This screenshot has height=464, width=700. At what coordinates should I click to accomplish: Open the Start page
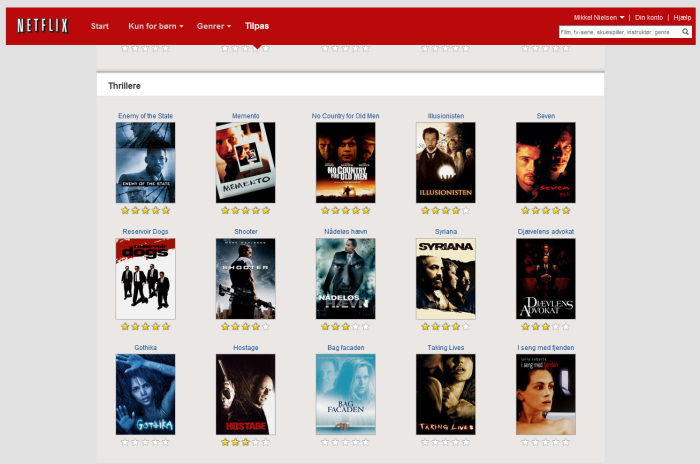[100, 26]
